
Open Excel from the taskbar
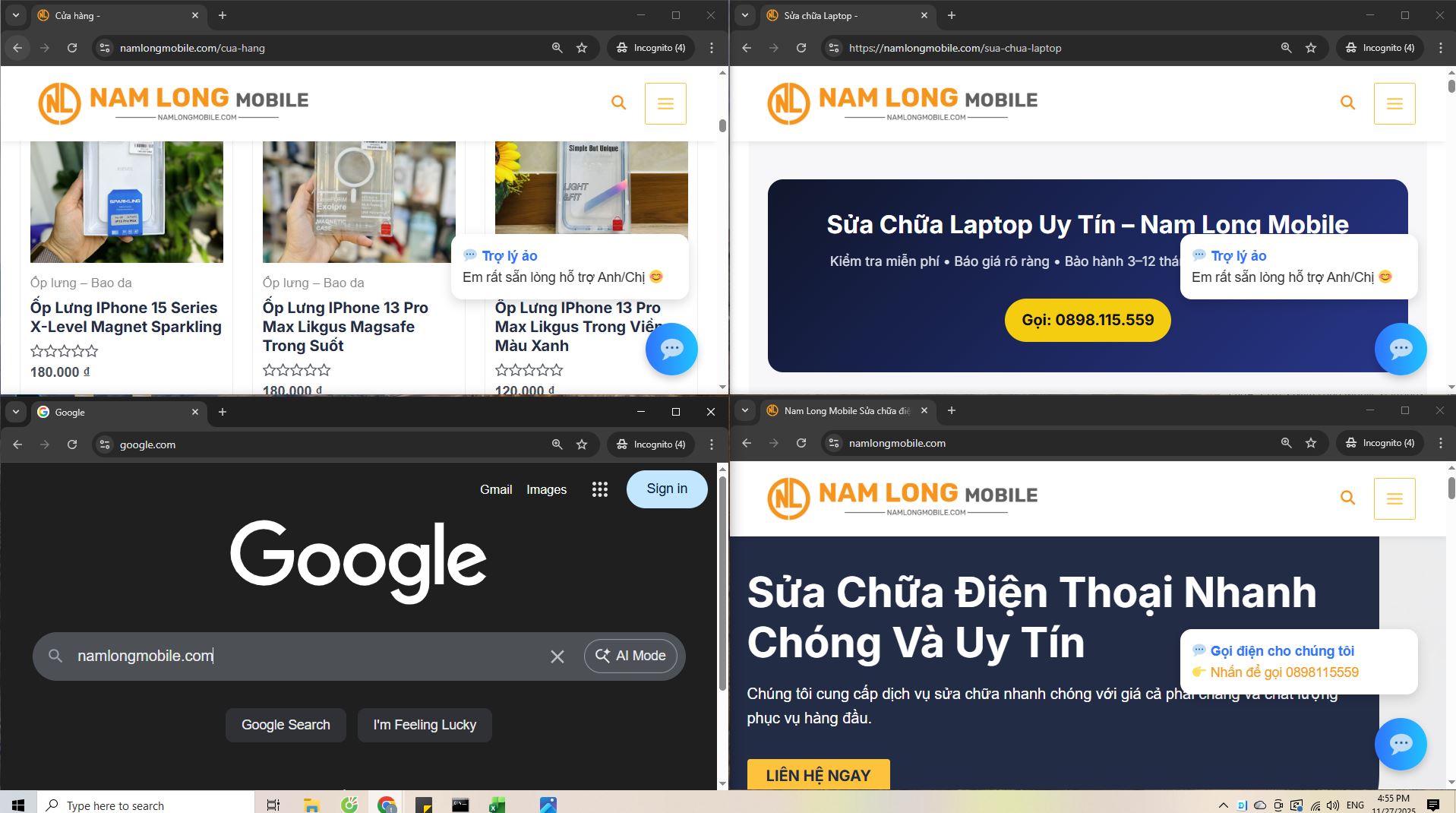(497, 805)
